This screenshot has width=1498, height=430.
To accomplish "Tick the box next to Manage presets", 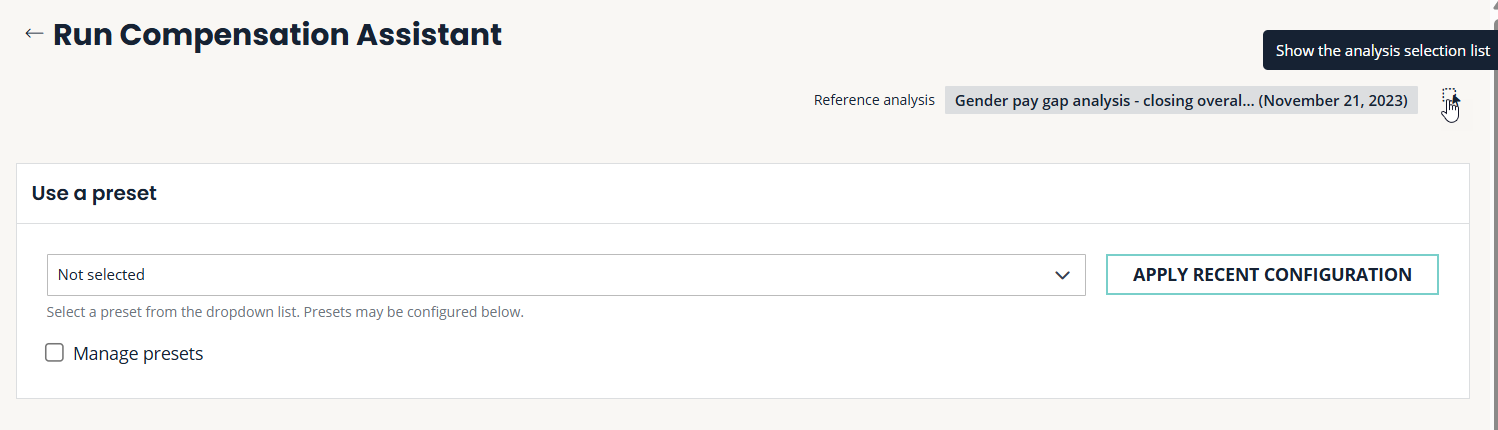I will click(55, 353).
